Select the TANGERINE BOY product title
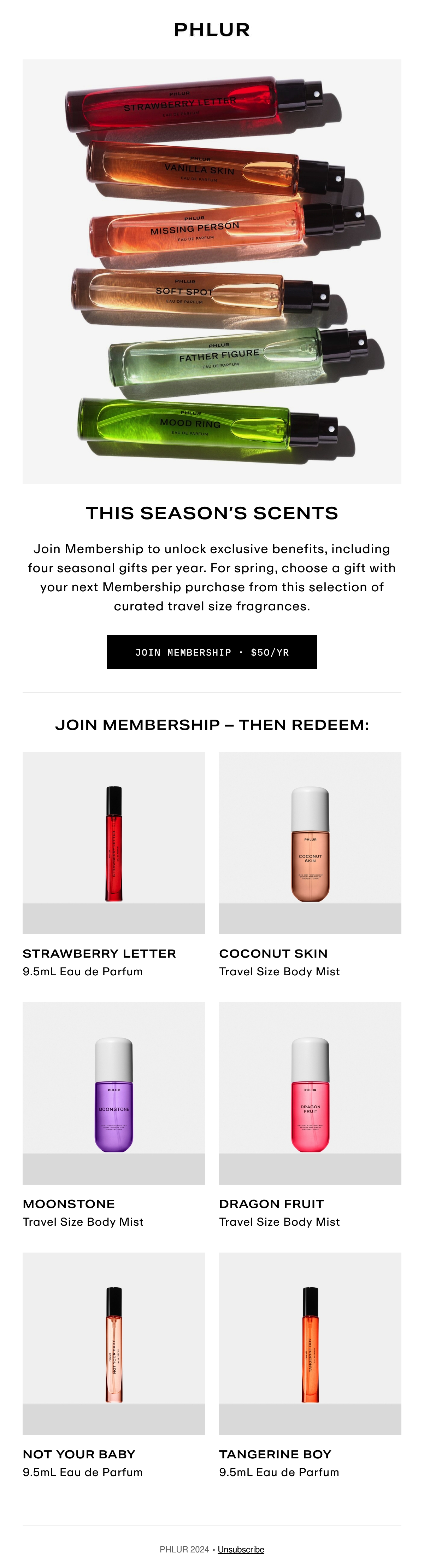Screen dimensions: 424x1568 [275, 1453]
